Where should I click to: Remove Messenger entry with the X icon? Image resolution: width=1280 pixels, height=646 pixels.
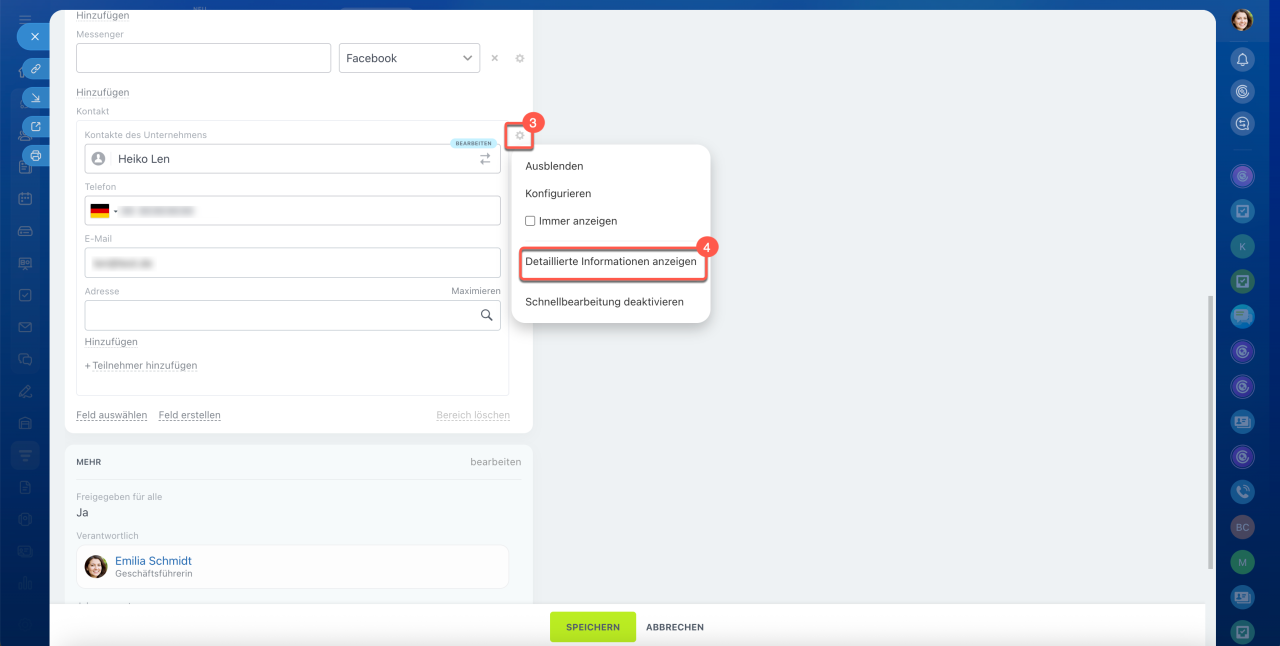[x=494, y=58]
